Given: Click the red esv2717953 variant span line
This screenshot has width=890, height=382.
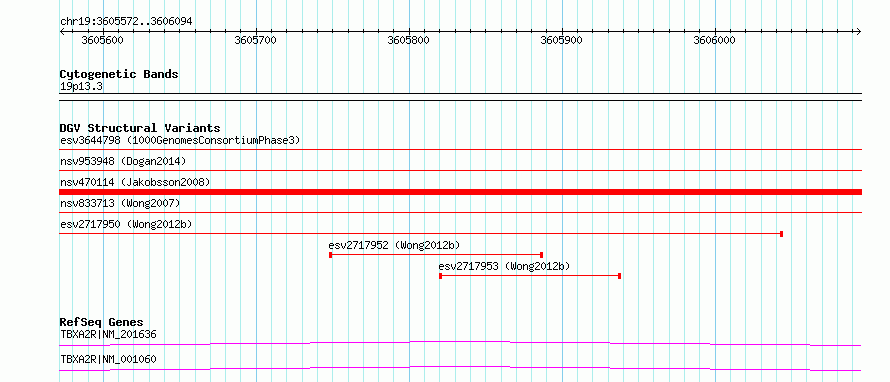Looking at the screenshot, I should click(x=530, y=276).
